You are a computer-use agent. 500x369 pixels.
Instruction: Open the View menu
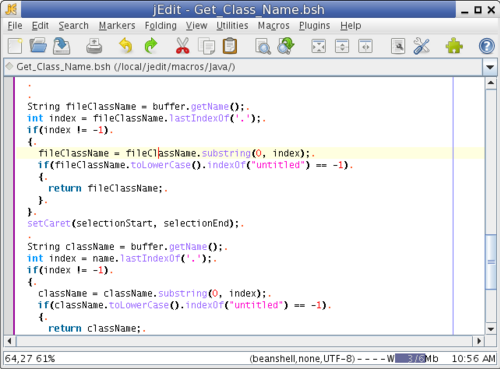click(x=196, y=25)
